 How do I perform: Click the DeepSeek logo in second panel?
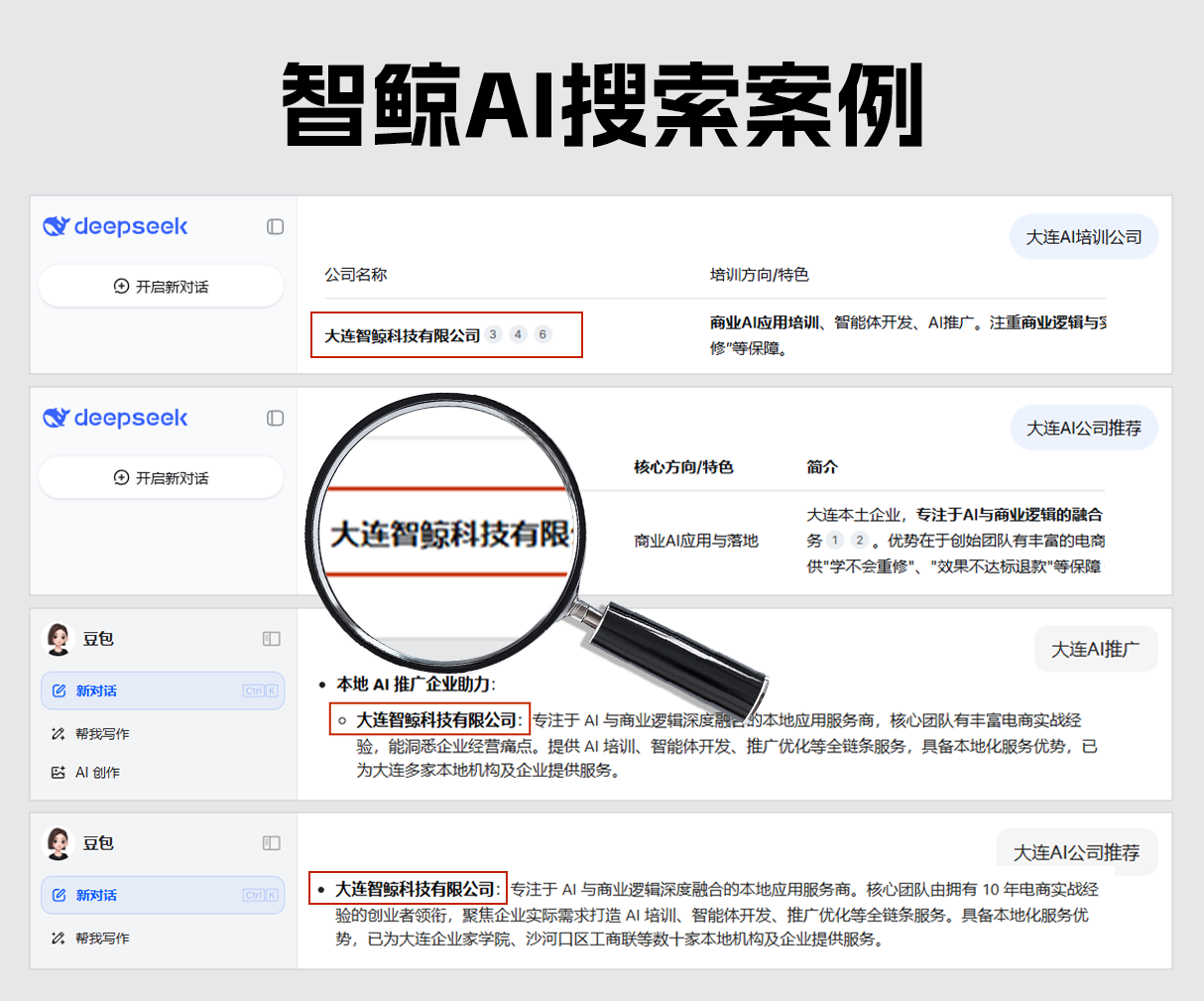point(55,419)
